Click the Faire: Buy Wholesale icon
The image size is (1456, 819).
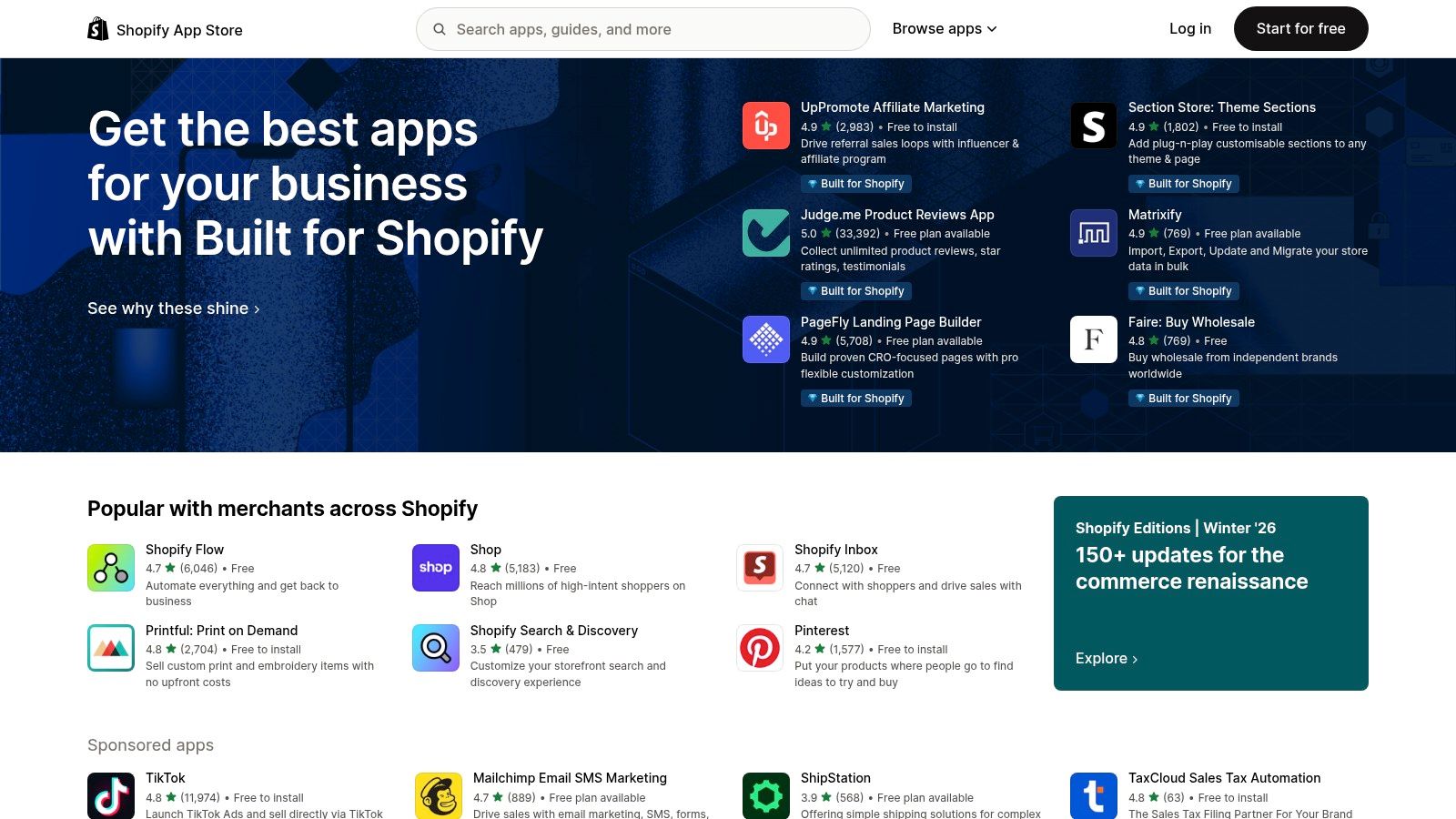pyautogui.click(x=1093, y=339)
